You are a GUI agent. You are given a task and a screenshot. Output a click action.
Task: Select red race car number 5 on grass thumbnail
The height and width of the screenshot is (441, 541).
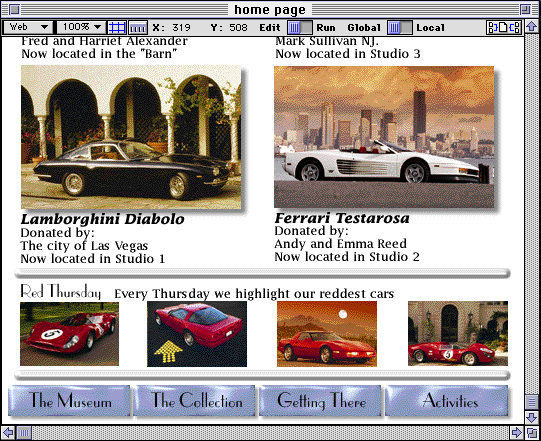coord(69,334)
